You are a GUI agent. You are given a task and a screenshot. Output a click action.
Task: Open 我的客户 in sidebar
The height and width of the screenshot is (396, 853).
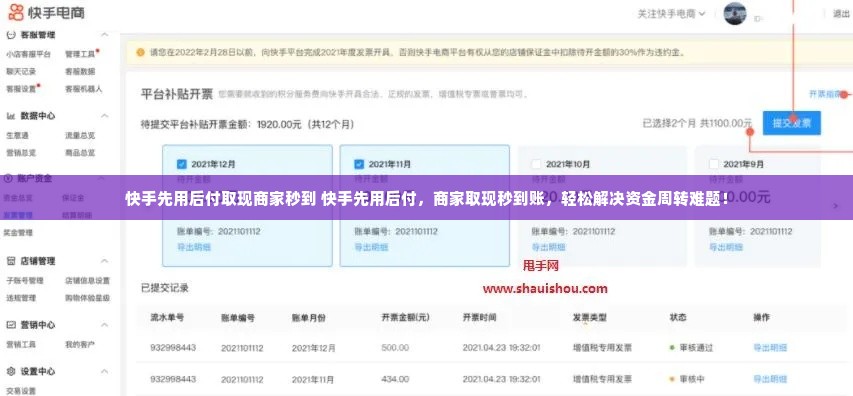pyautogui.click(x=80, y=344)
